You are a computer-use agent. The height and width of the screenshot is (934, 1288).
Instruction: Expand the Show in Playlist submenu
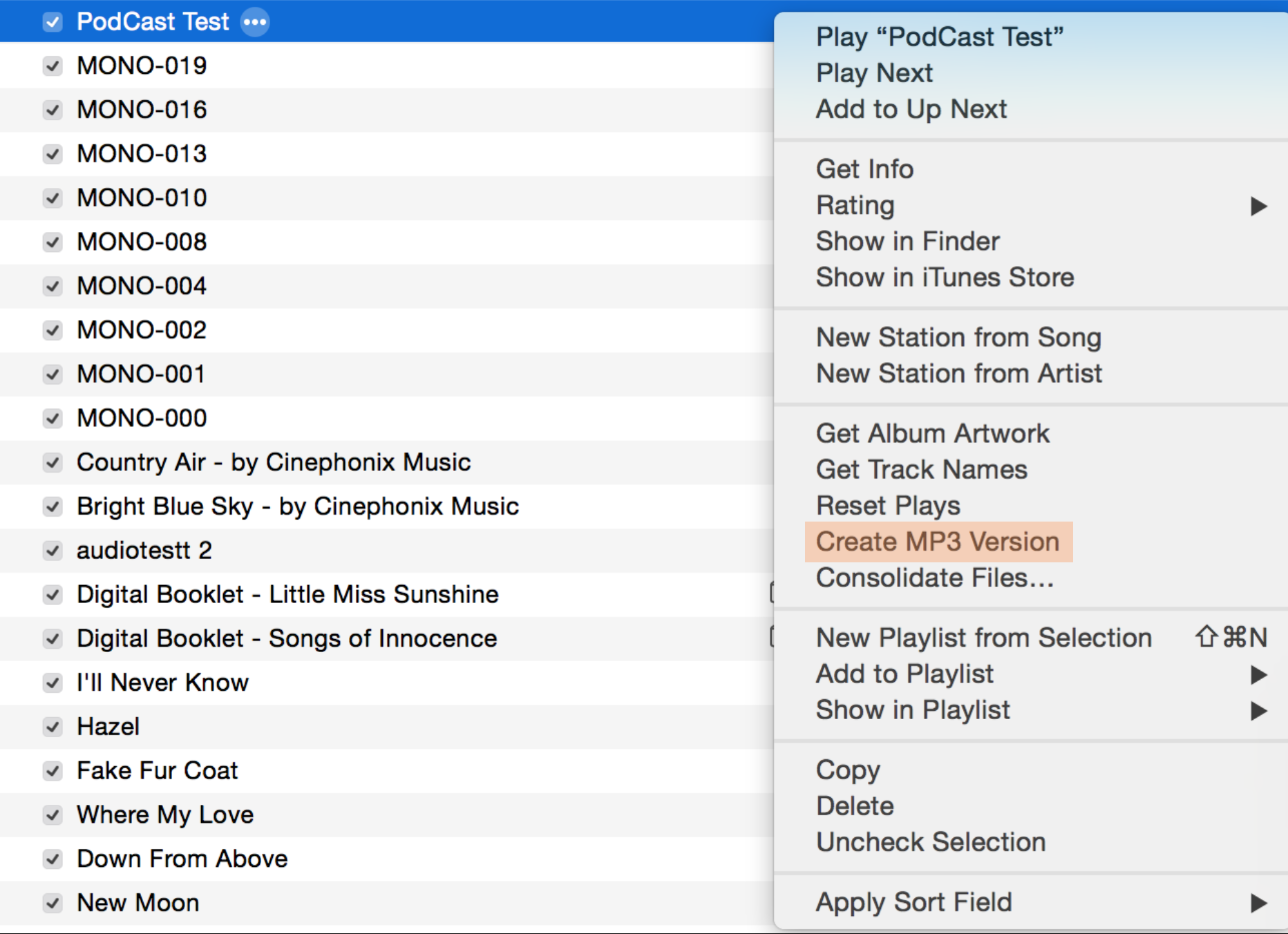[x=1258, y=710]
